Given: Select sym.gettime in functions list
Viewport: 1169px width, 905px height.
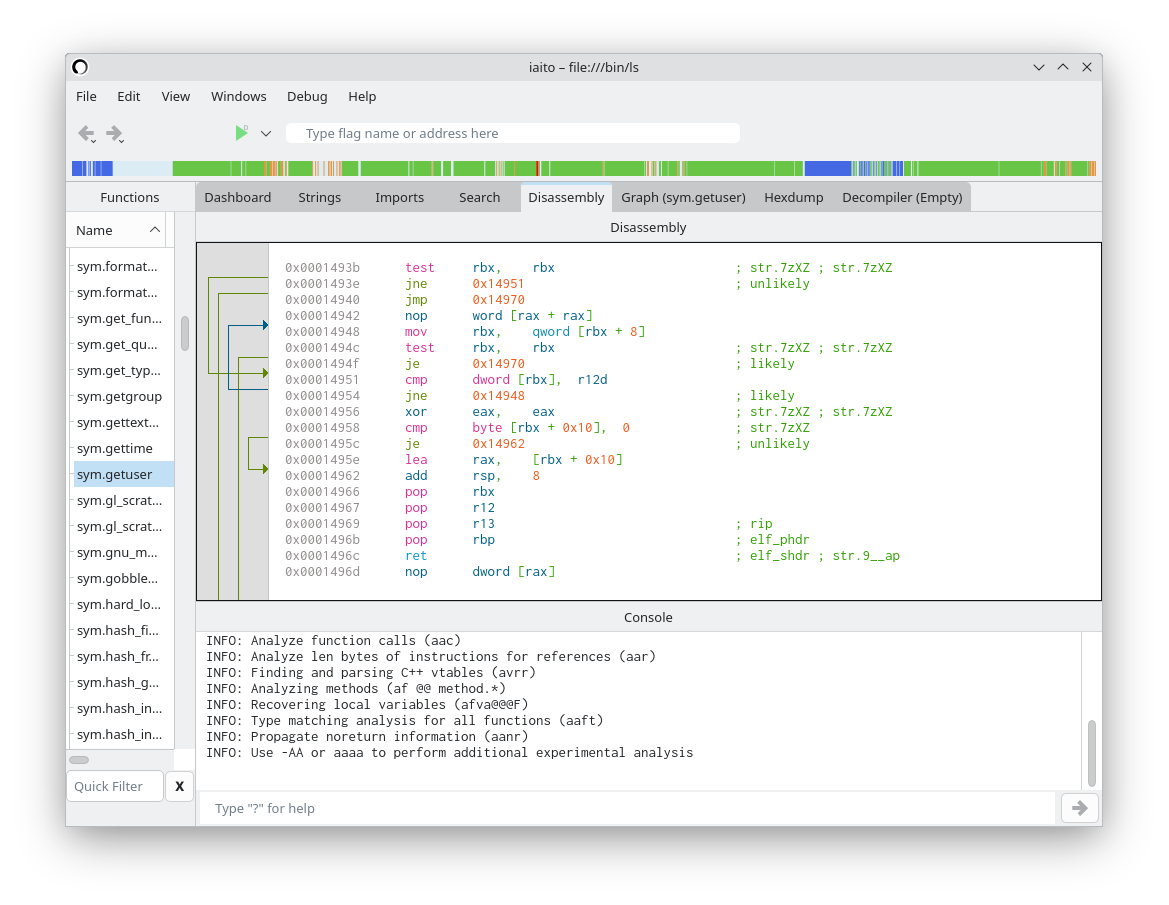Looking at the screenshot, I should pos(115,448).
